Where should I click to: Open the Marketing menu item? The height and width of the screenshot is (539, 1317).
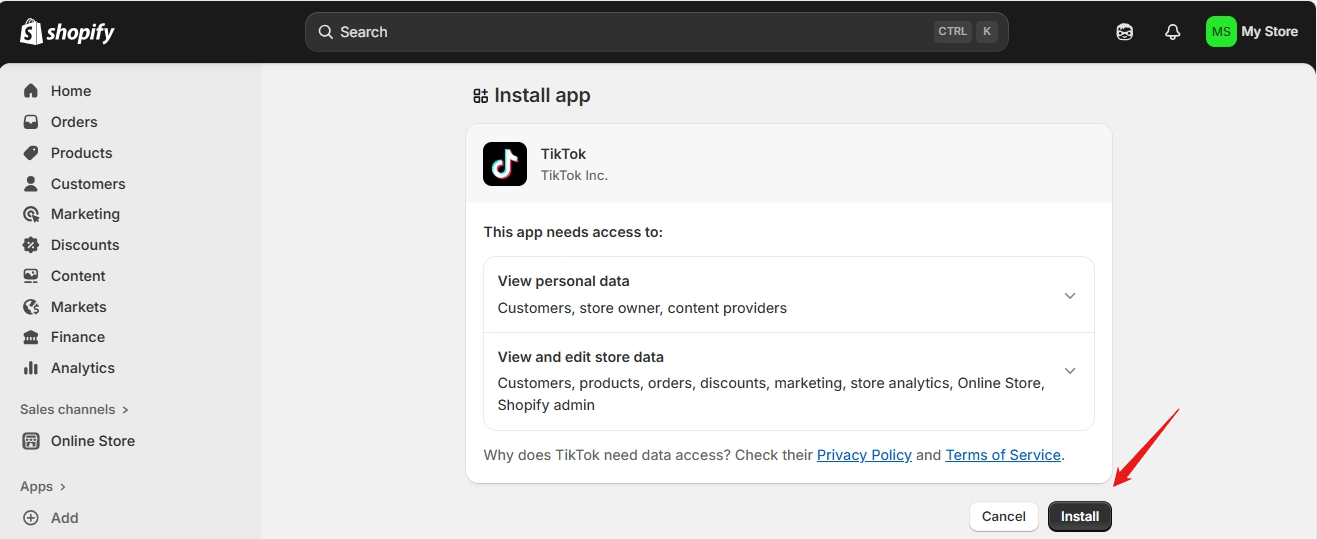pos(85,214)
